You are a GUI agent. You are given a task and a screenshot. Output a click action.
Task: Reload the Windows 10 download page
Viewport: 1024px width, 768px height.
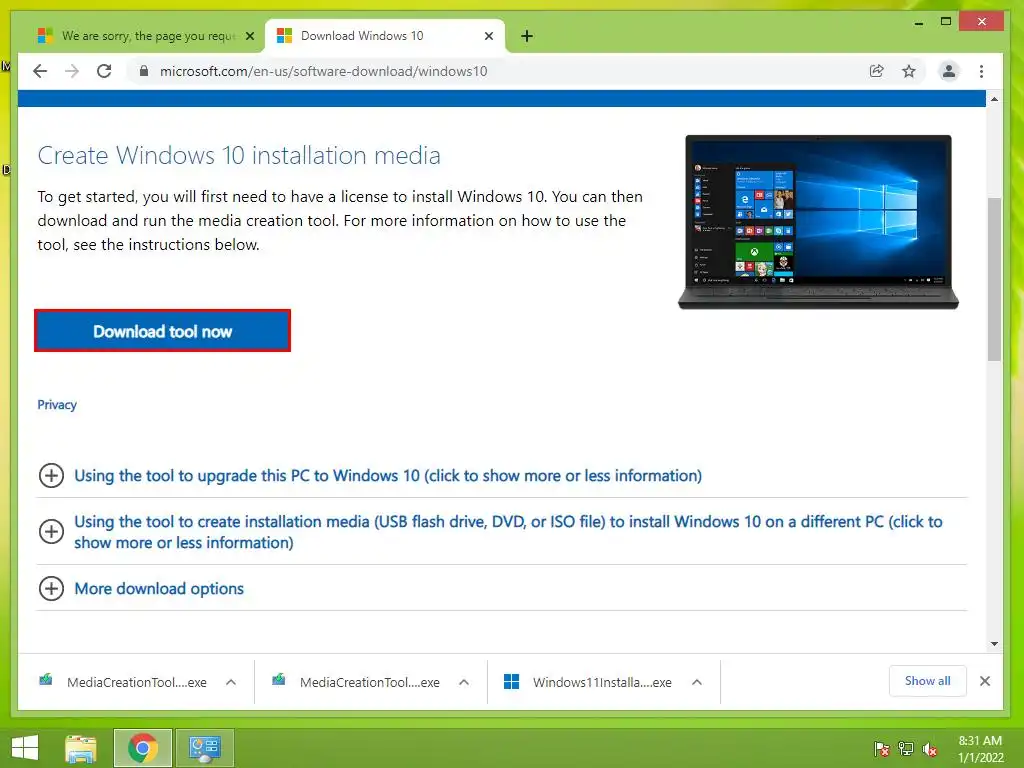104,71
